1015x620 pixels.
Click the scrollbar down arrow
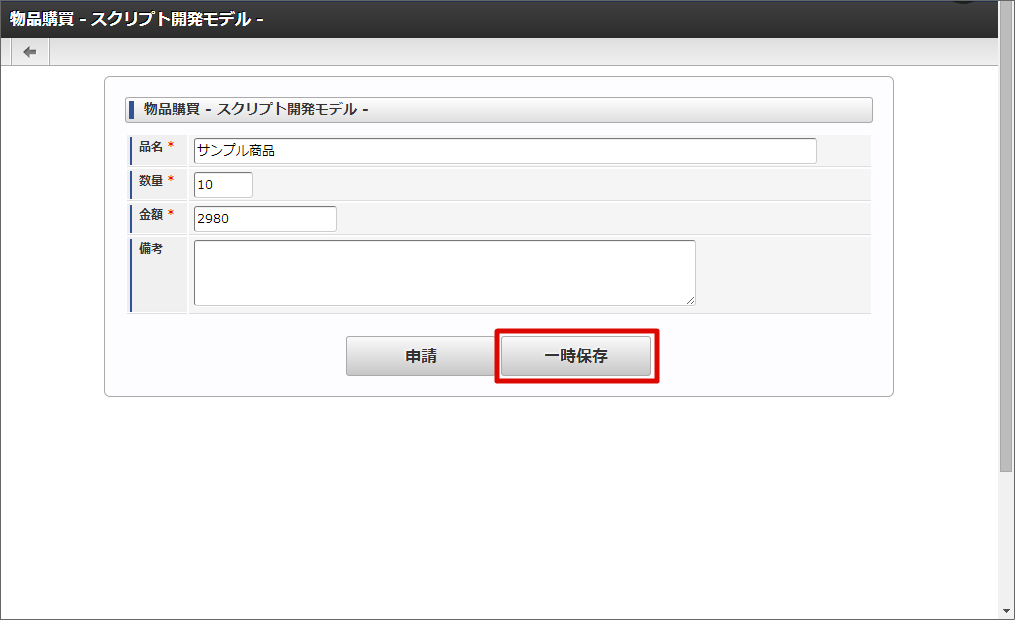[1006, 611]
